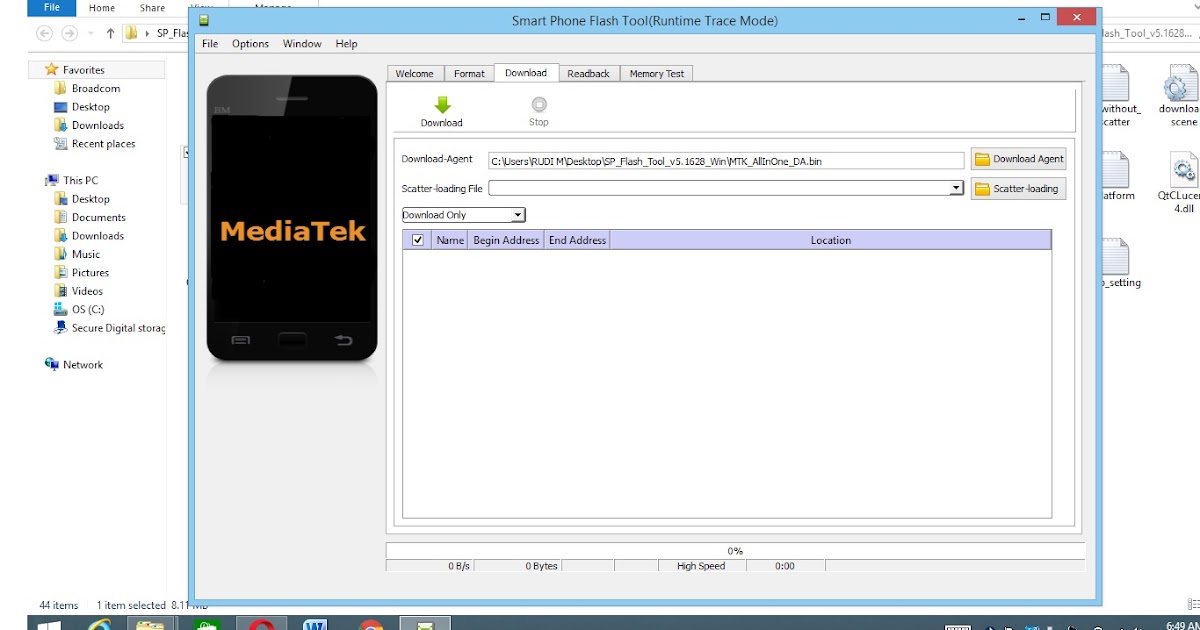Viewport: 1200px width, 630px height.
Task: Switch to the Readback tab
Action: point(588,74)
